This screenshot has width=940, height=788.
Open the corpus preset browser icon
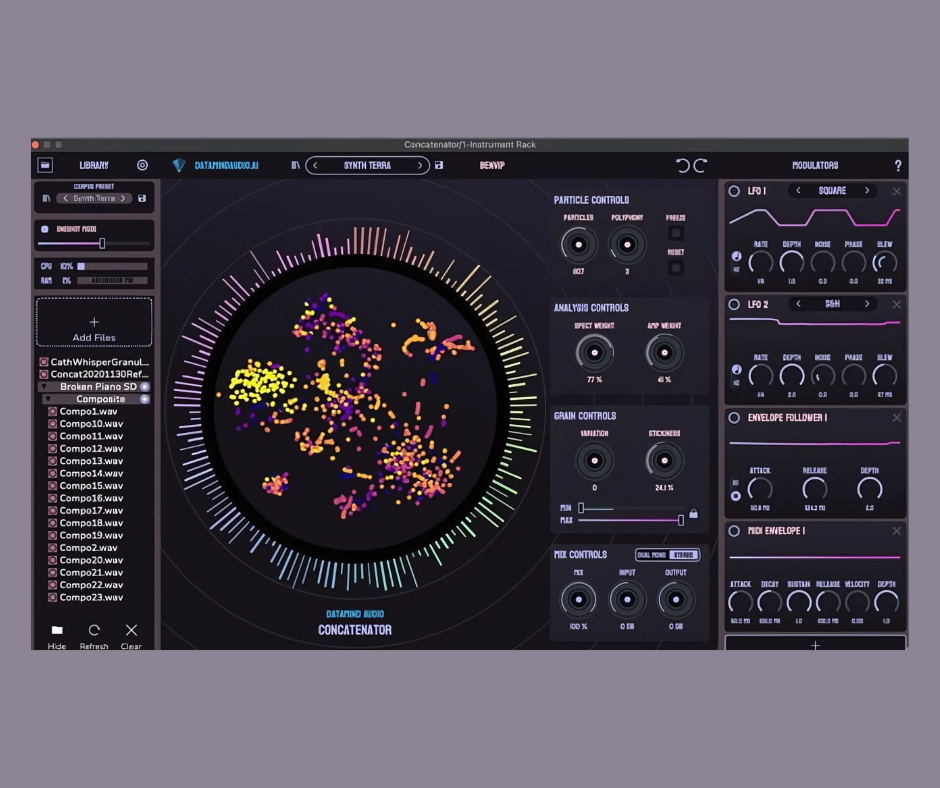[x=46, y=198]
